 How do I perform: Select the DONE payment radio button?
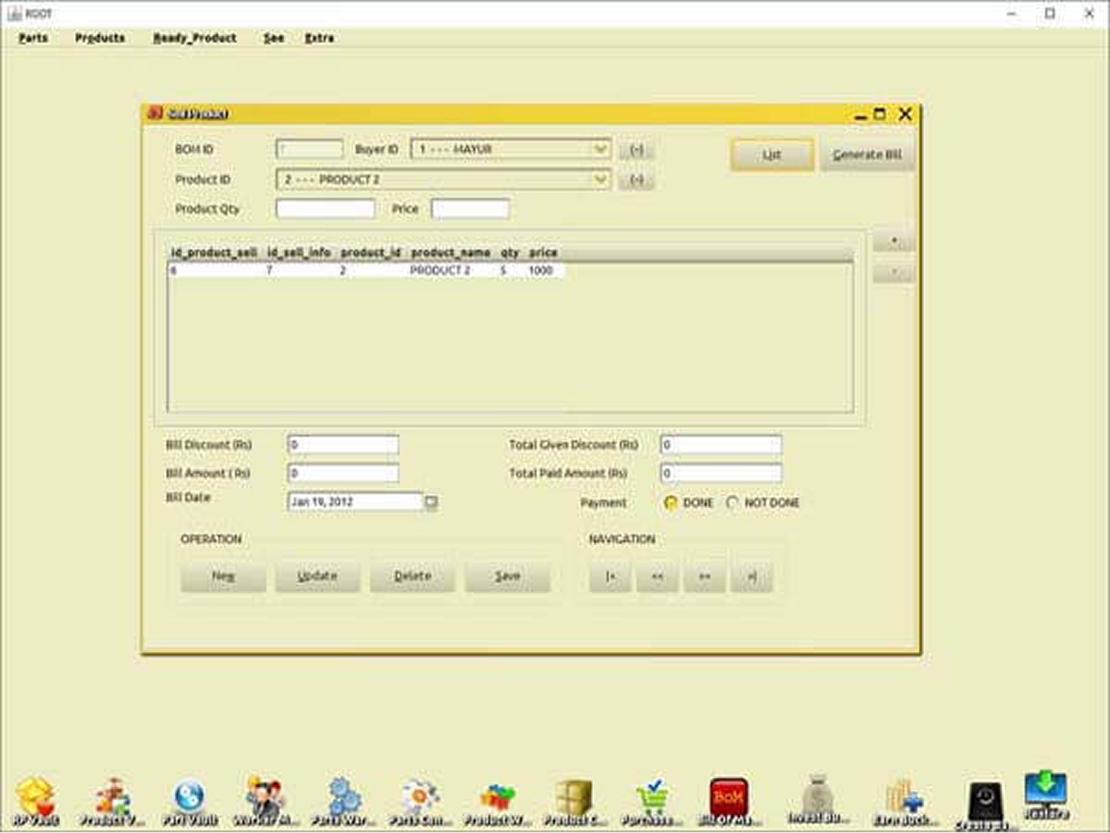tap(670, 502)
